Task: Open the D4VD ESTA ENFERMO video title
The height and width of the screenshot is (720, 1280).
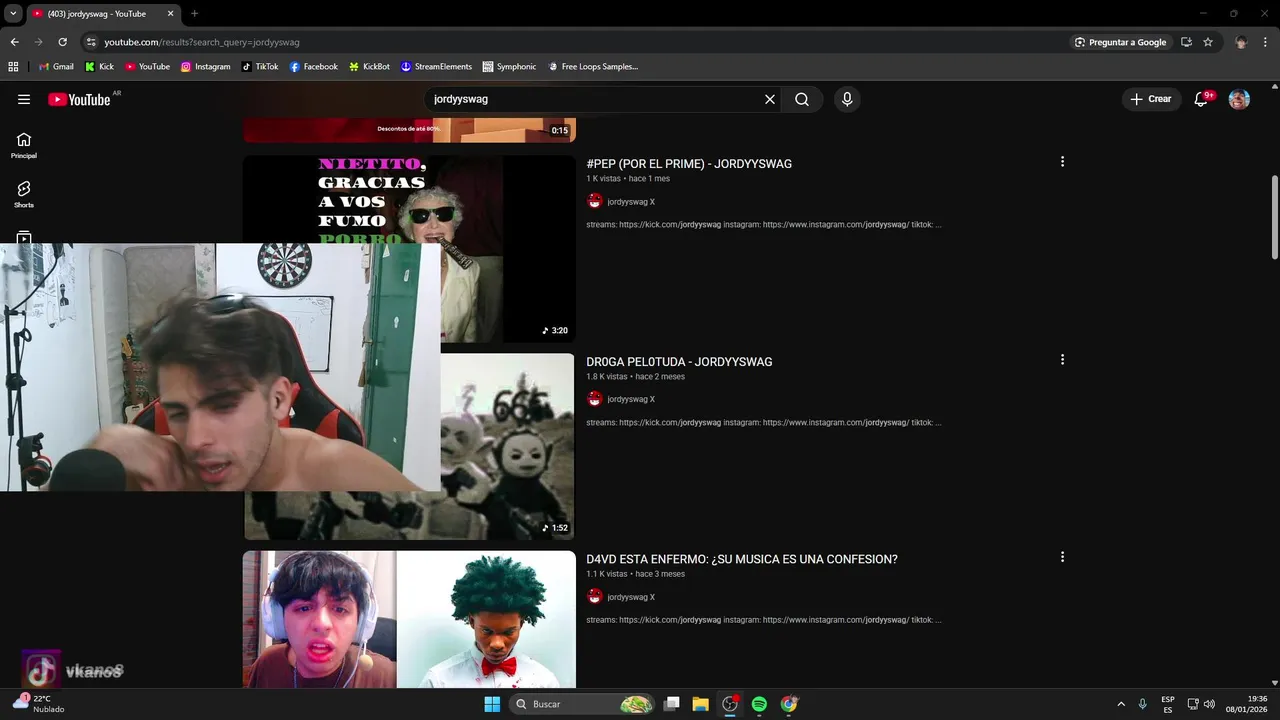Action: (742, 559)
